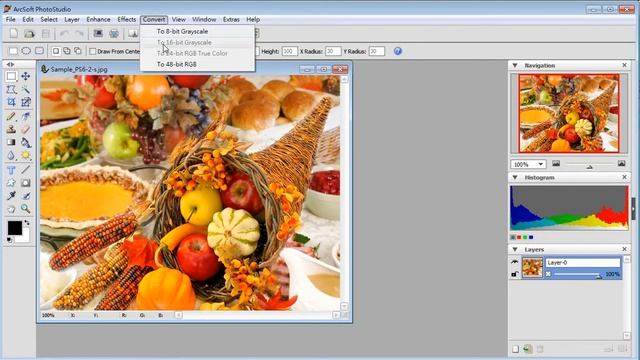Select the Blur water drop tool
Image resolution: width=640 pixels, height=360 pixels.
11,156
